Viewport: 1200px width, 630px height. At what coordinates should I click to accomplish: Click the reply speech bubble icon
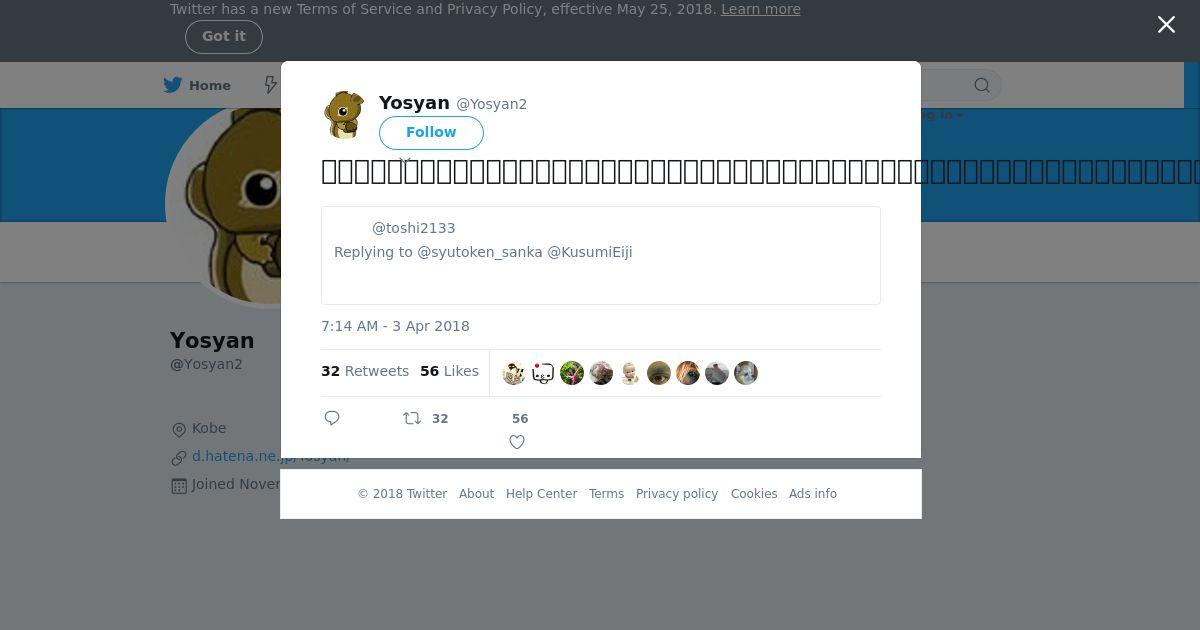[x=332, y=418]
